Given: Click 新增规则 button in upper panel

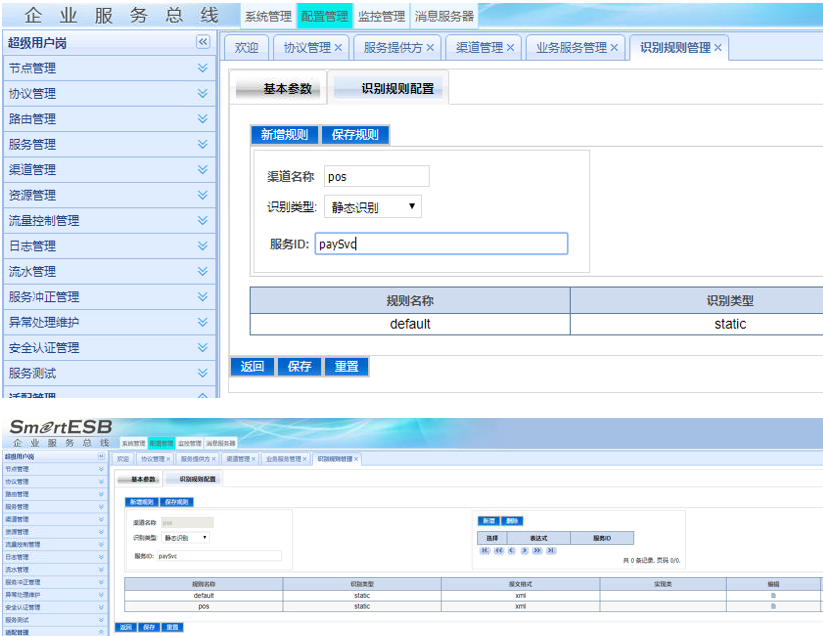Looking at the screenshot, I should point(284,135).
